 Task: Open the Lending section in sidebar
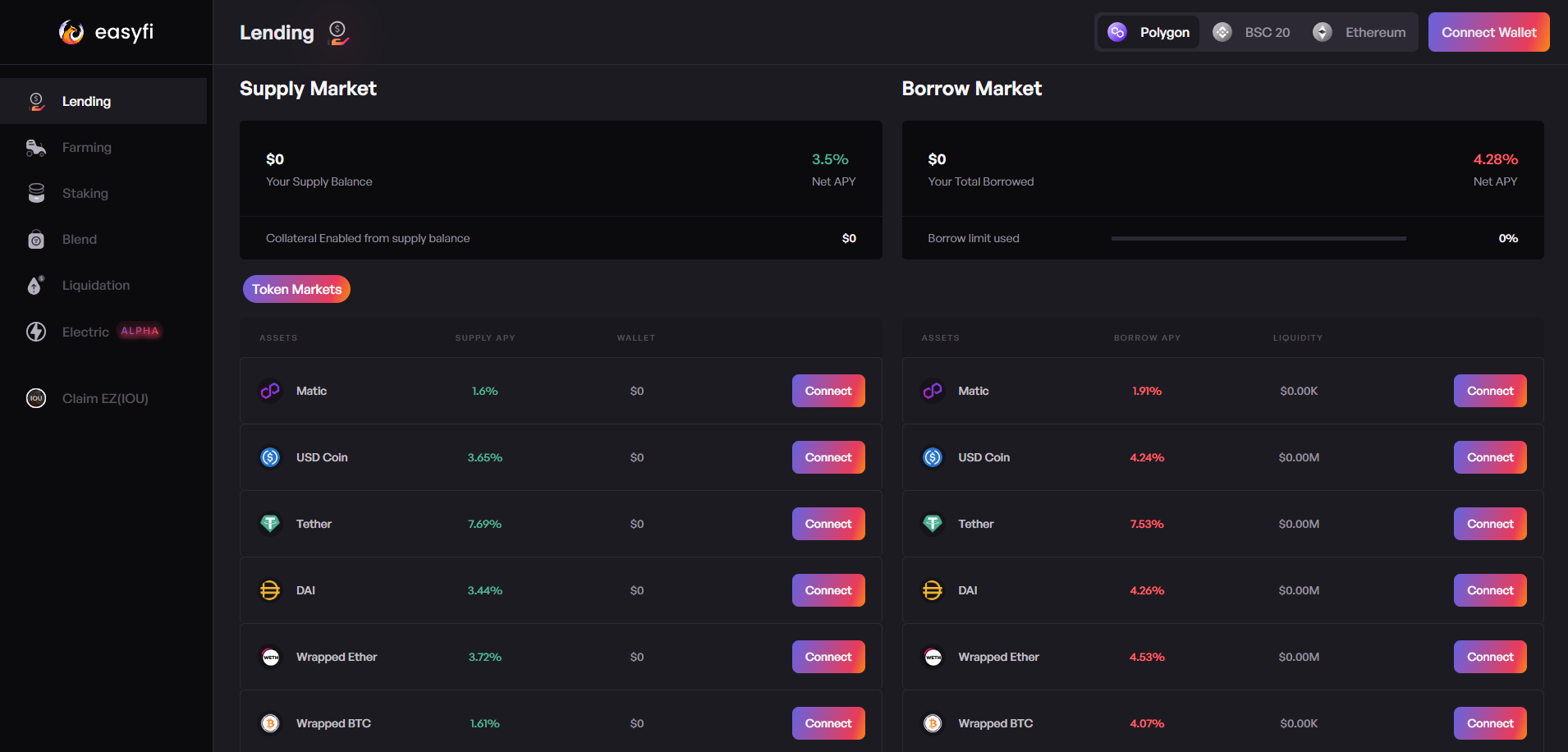(103, 101)
